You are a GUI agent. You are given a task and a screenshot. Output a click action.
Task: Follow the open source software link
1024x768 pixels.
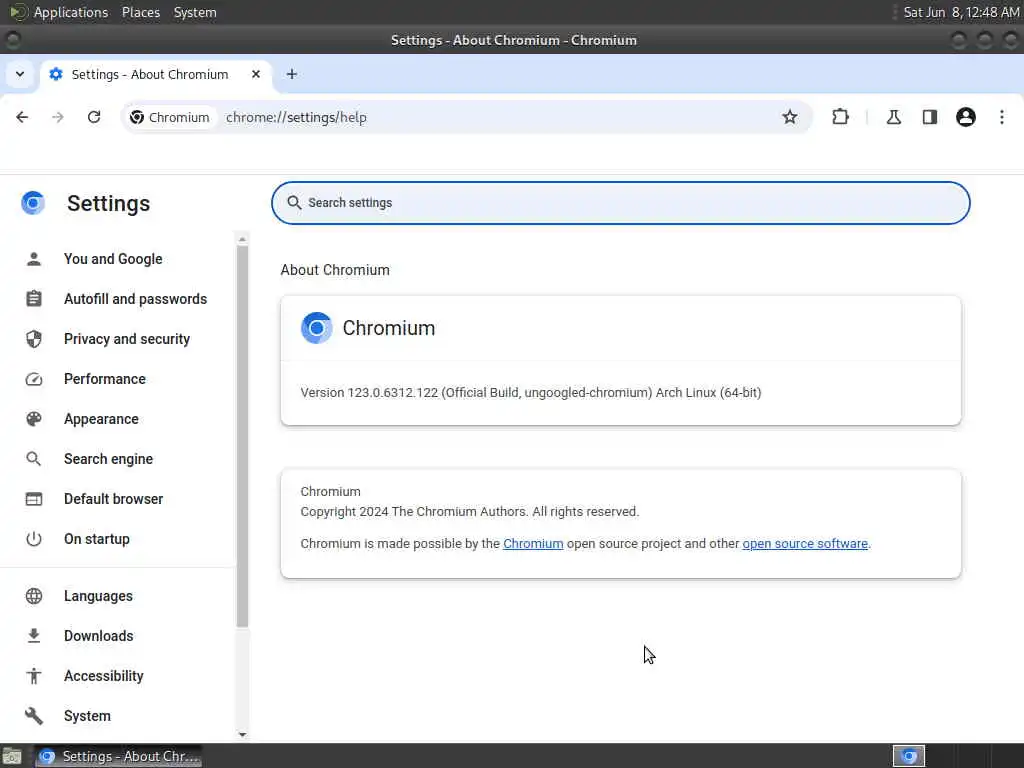coord(805,544)
